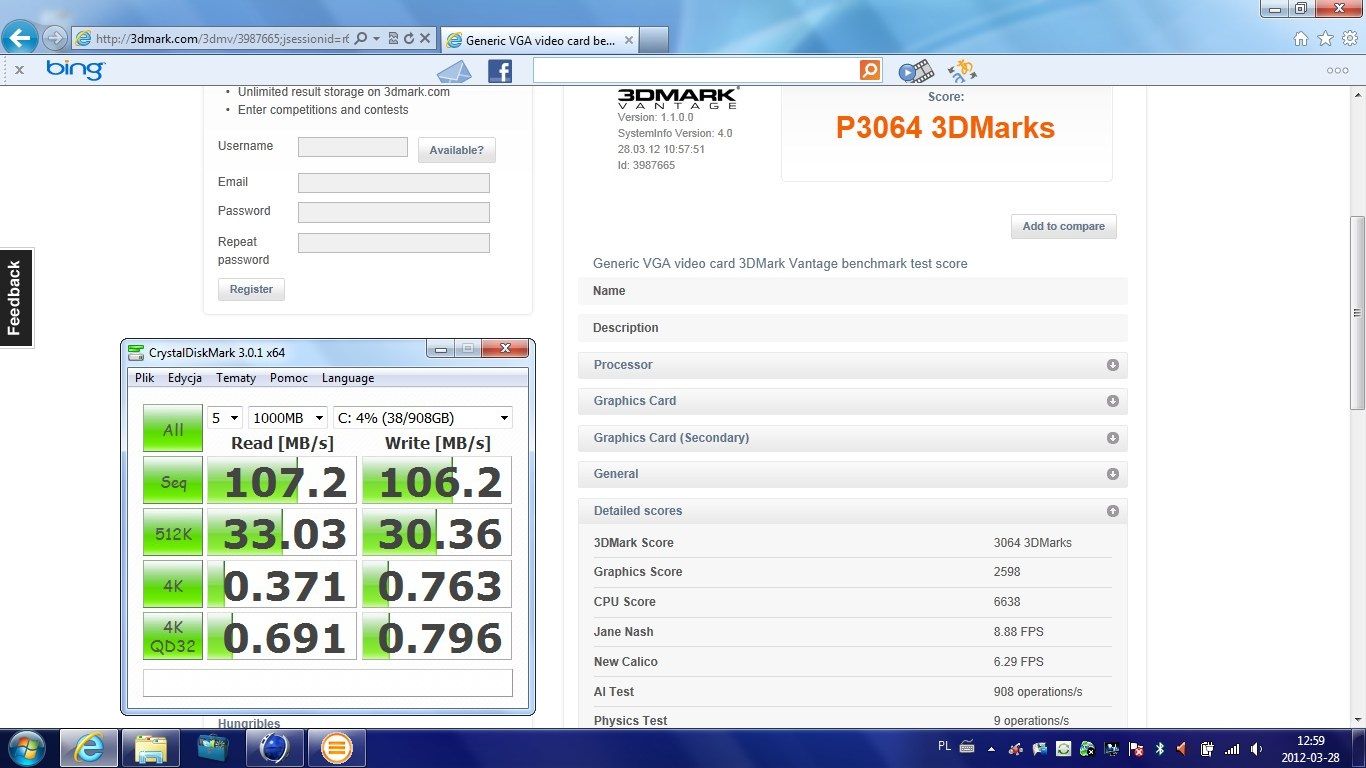1366x768 pixels.
Task: Click the All benchmark button
Action: [x=173, y=428]
